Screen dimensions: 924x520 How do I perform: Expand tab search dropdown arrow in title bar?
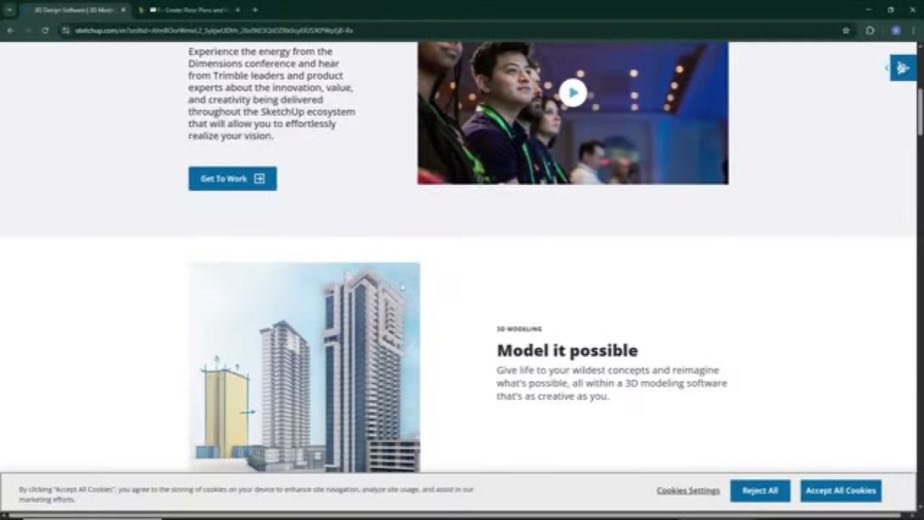tap(9, 10)
